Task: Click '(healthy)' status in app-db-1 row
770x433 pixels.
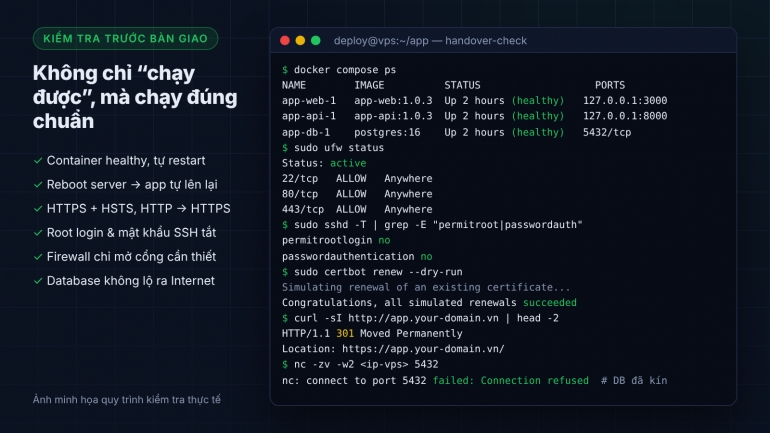Action: coord(538,133)
